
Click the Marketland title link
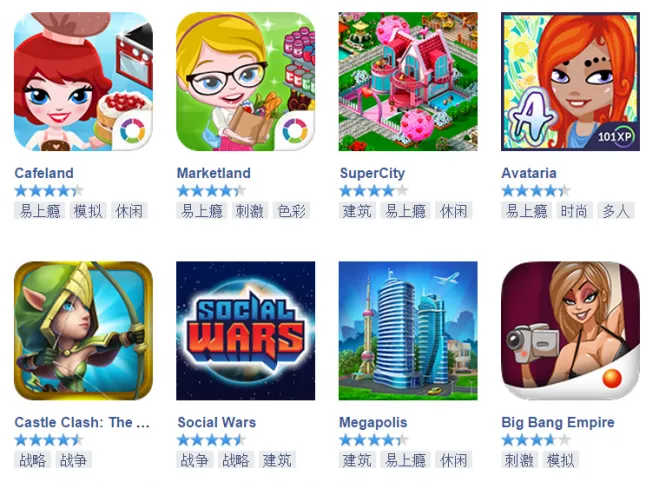213,173
